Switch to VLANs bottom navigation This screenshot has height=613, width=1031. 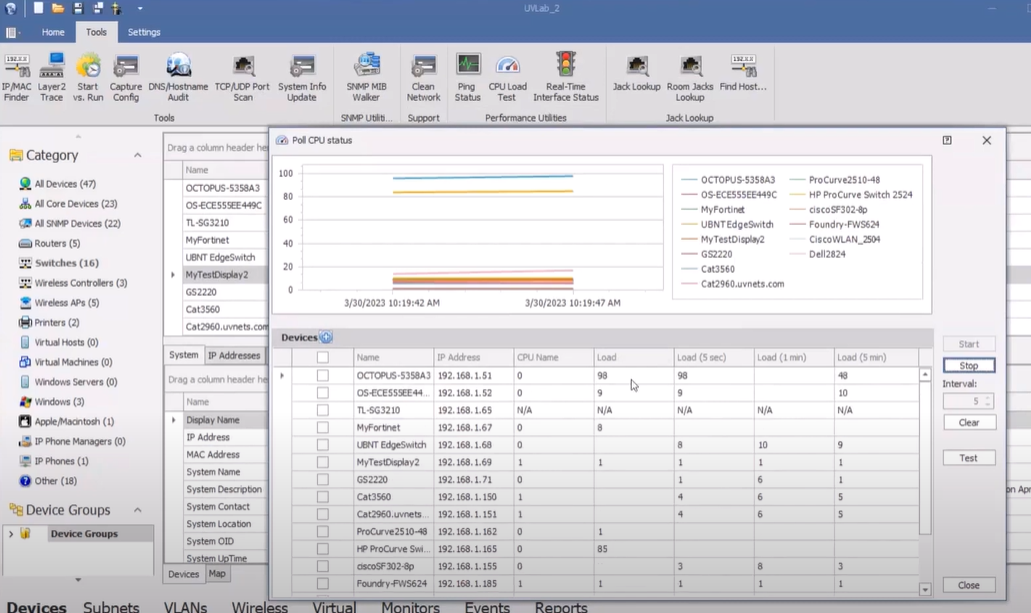tap(185, 606)
